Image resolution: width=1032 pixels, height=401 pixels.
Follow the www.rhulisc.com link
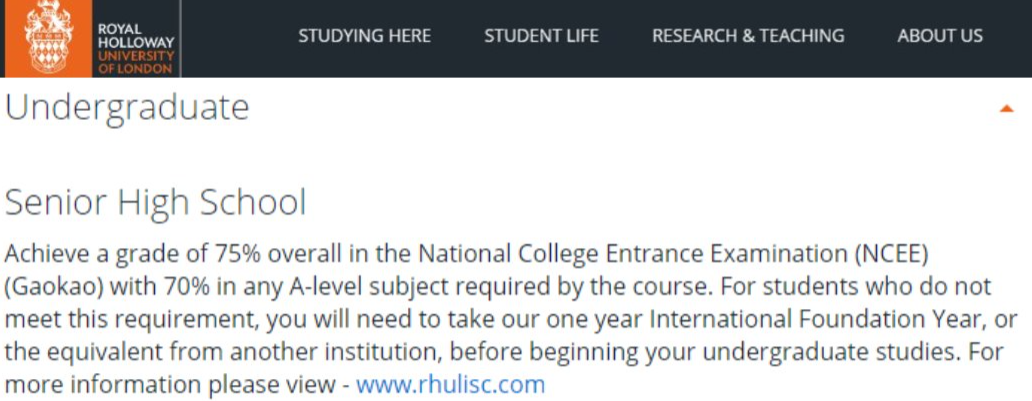coord(451,384)
